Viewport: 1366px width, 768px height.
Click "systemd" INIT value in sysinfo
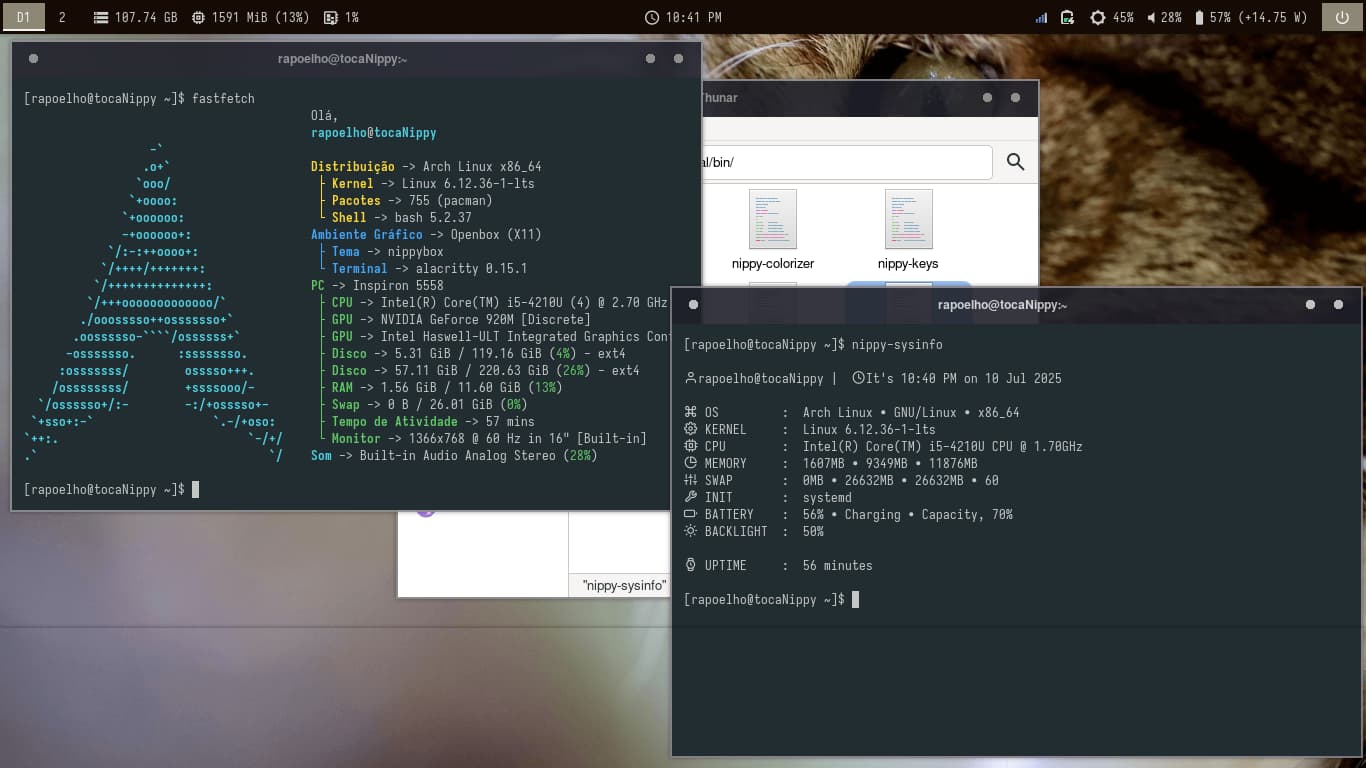pyautogui.click(x=827, y=497)
